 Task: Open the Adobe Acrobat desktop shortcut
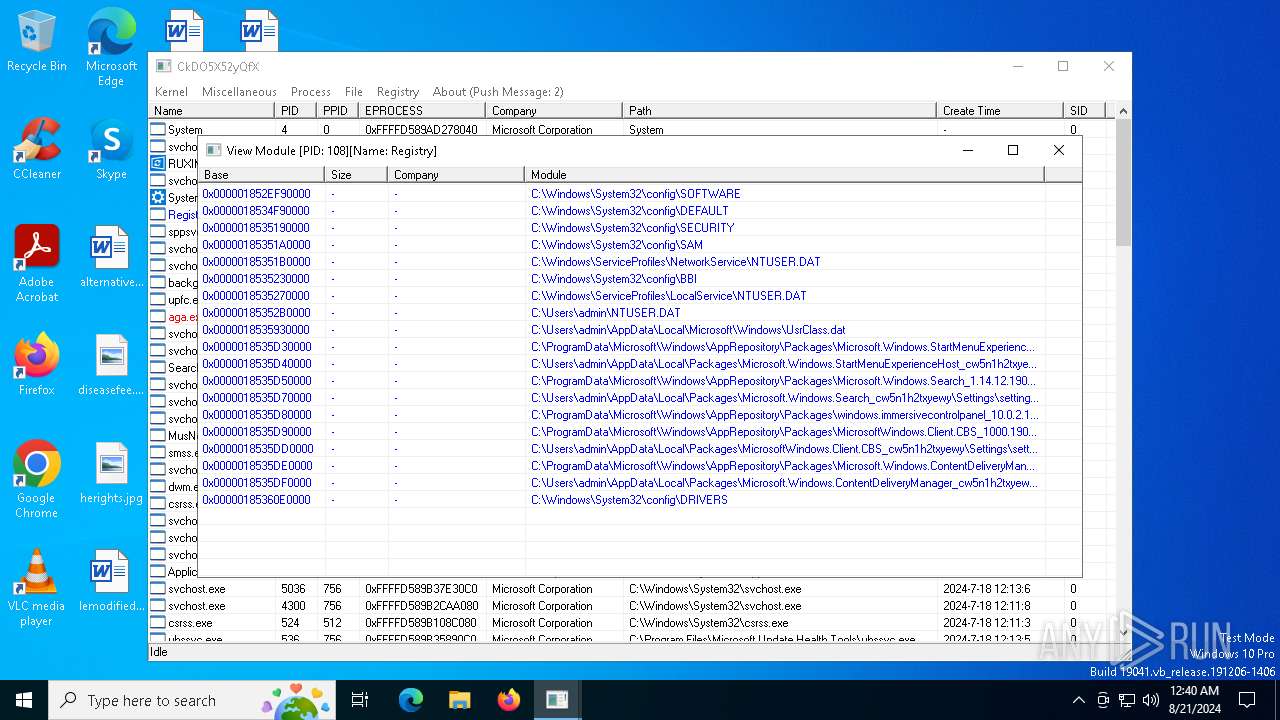click(x=37, y=264)
